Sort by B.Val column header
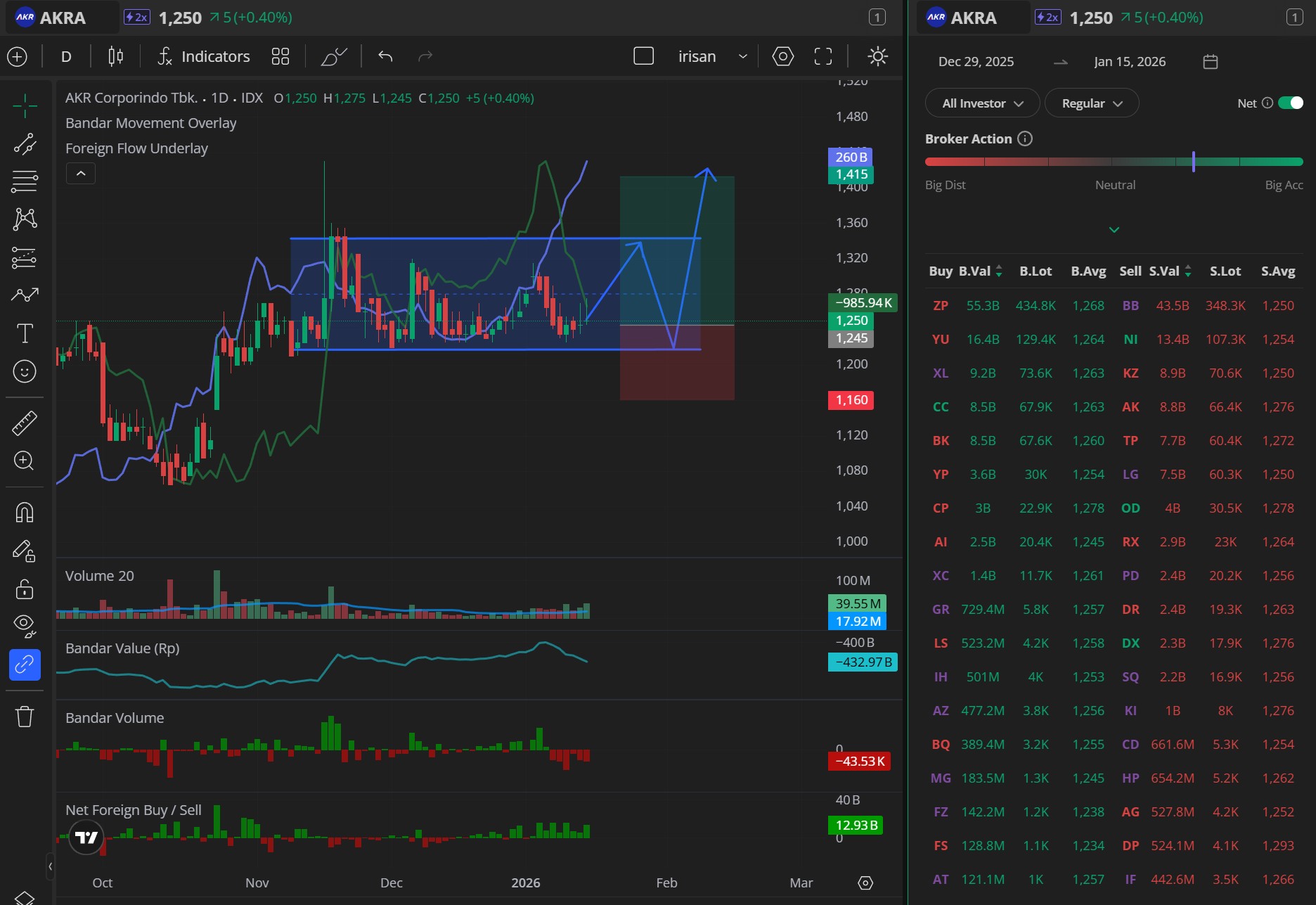The width and height of the screenshot is (1316, 905). click(x=980, y=271)
